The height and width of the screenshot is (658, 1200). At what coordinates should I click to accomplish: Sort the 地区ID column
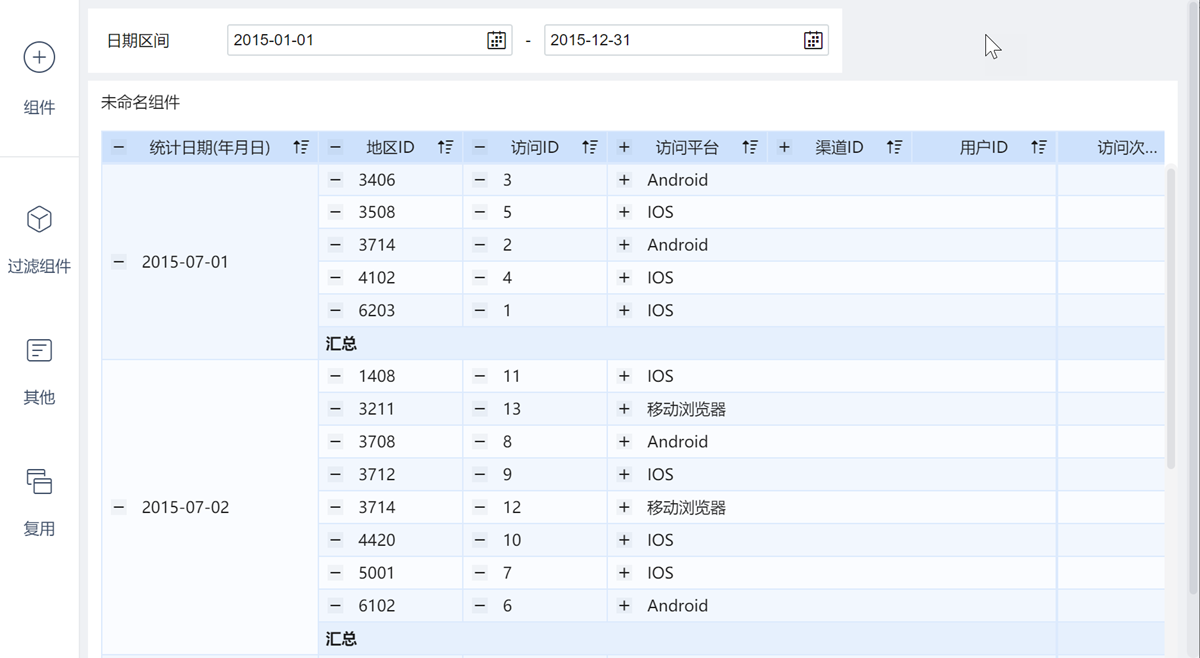(445, 147)
